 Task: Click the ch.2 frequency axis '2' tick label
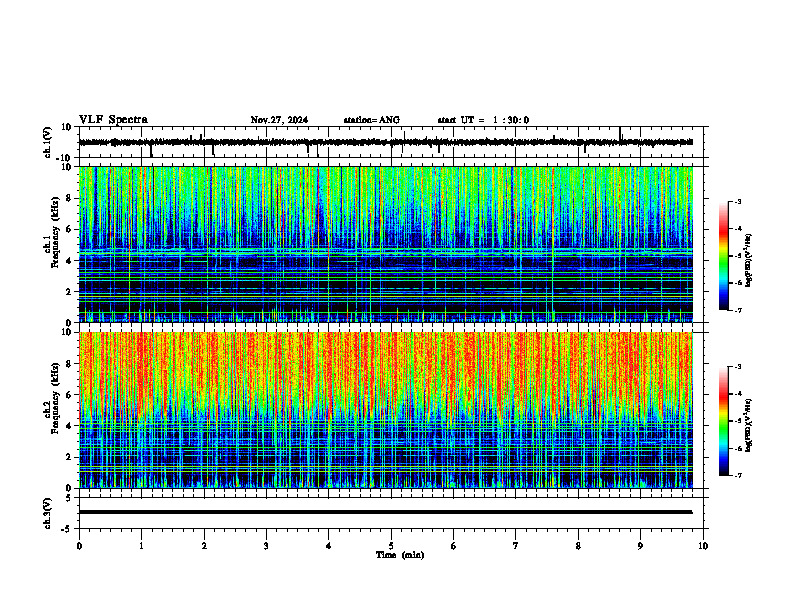click(x=69, y=457)
